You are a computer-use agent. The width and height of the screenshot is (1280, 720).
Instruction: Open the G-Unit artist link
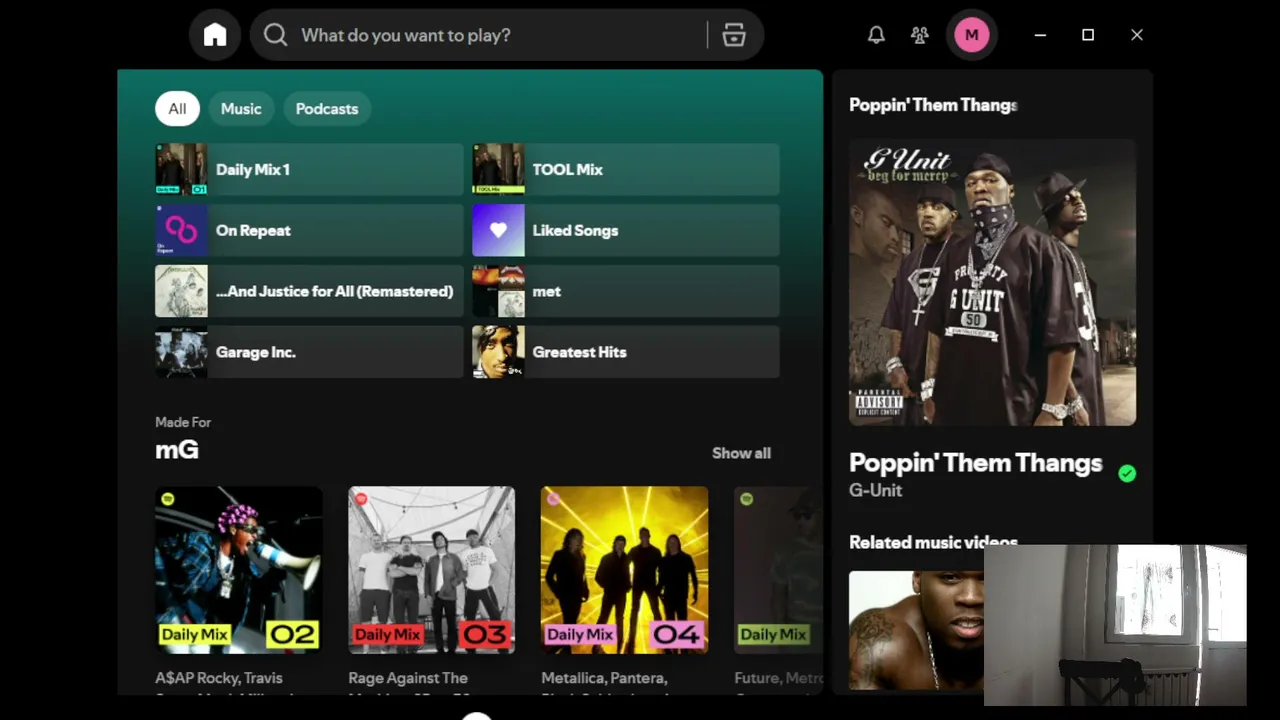(x=875, y=490)
